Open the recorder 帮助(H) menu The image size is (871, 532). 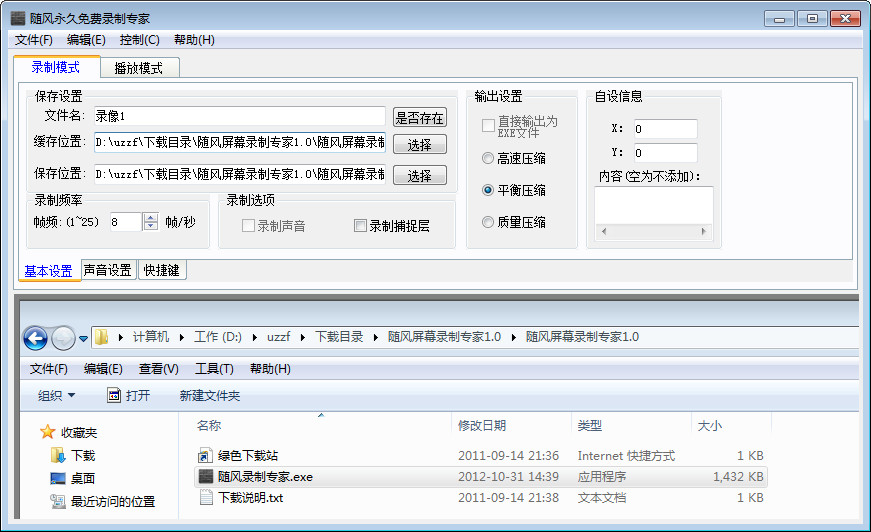click(194, 40)
